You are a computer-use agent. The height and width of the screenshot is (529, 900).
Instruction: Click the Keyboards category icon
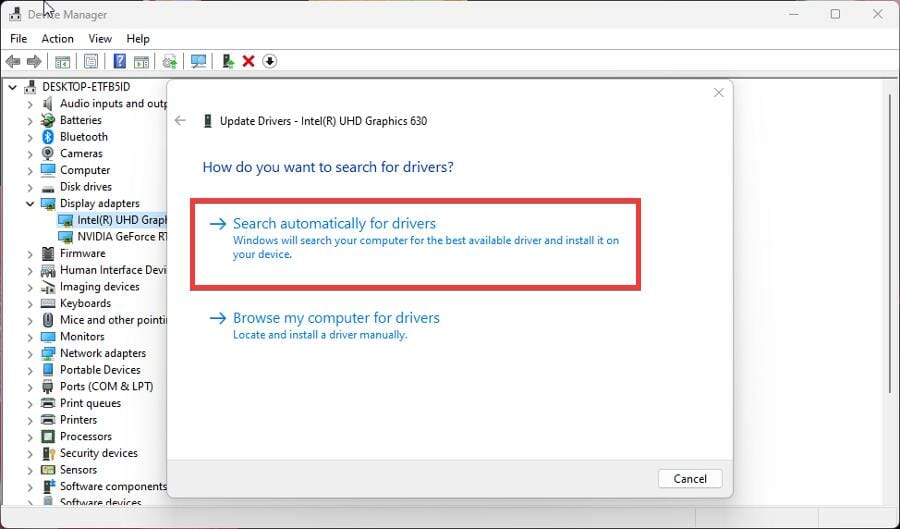[x=48, y=304]
